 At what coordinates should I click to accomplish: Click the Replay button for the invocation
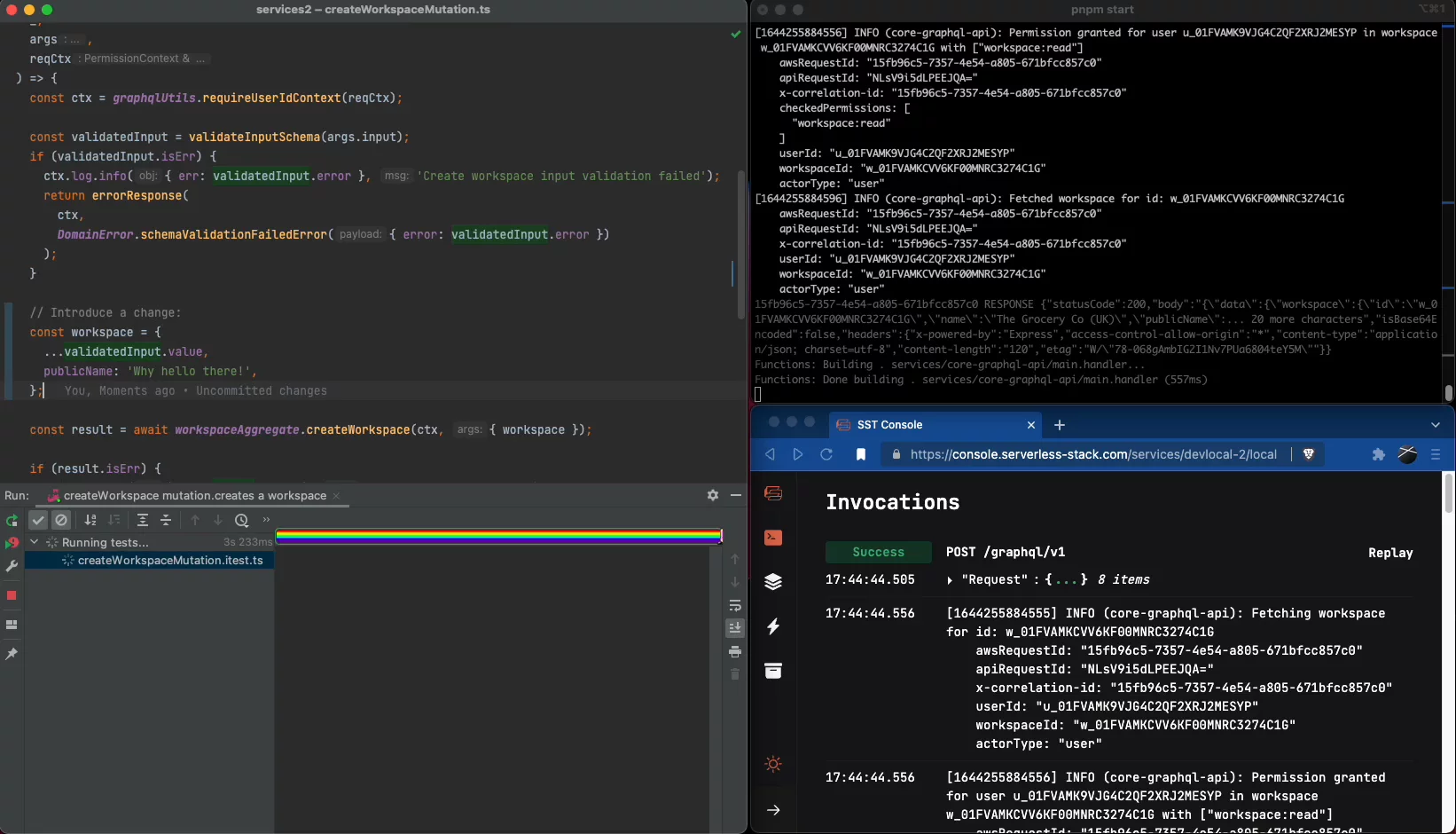coord(1389,553)
